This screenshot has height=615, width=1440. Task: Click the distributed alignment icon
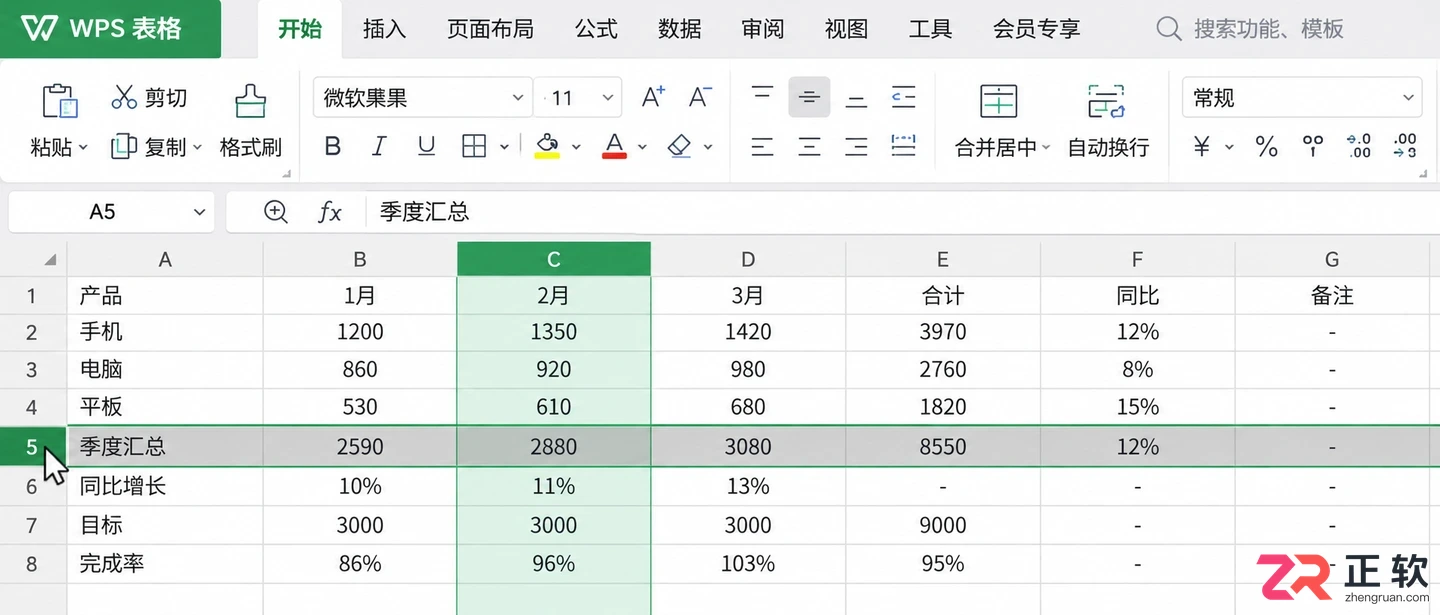pos(904,147)
